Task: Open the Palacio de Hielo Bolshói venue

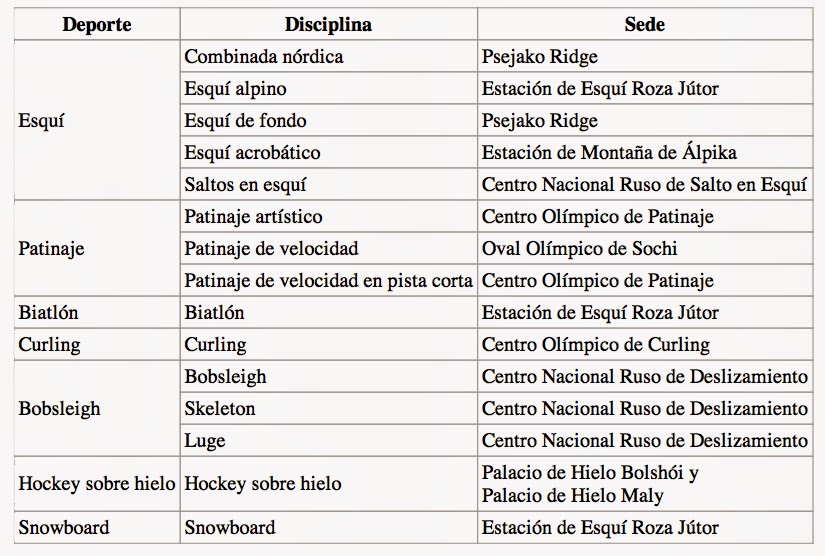Action: point(589,473)
